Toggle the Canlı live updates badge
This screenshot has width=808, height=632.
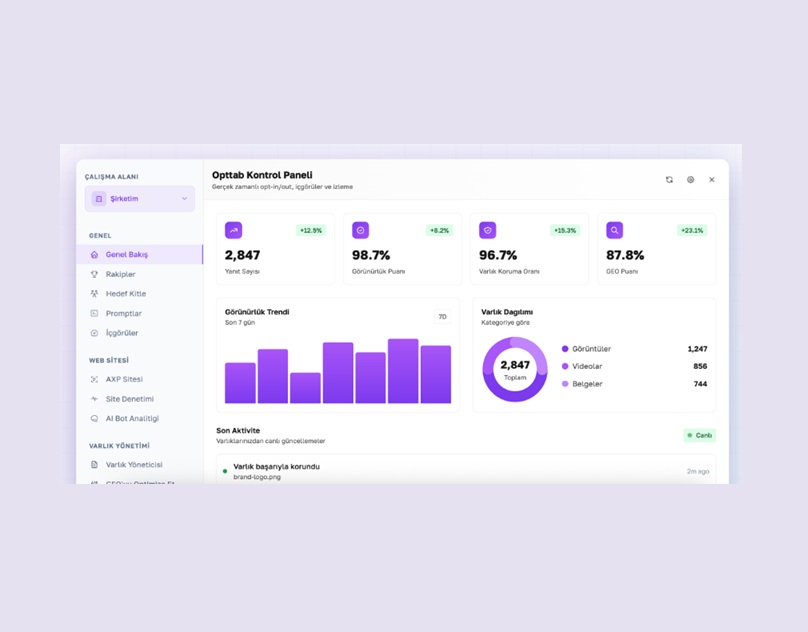click(x=699, y=435)
